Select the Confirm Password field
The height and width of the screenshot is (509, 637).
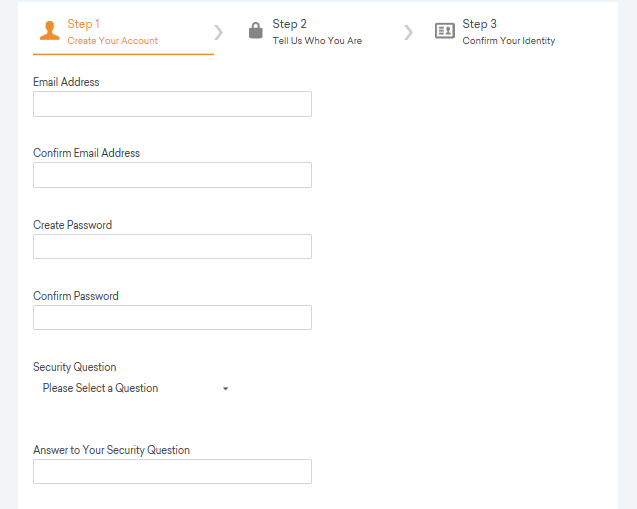click(x=172, y=318)
